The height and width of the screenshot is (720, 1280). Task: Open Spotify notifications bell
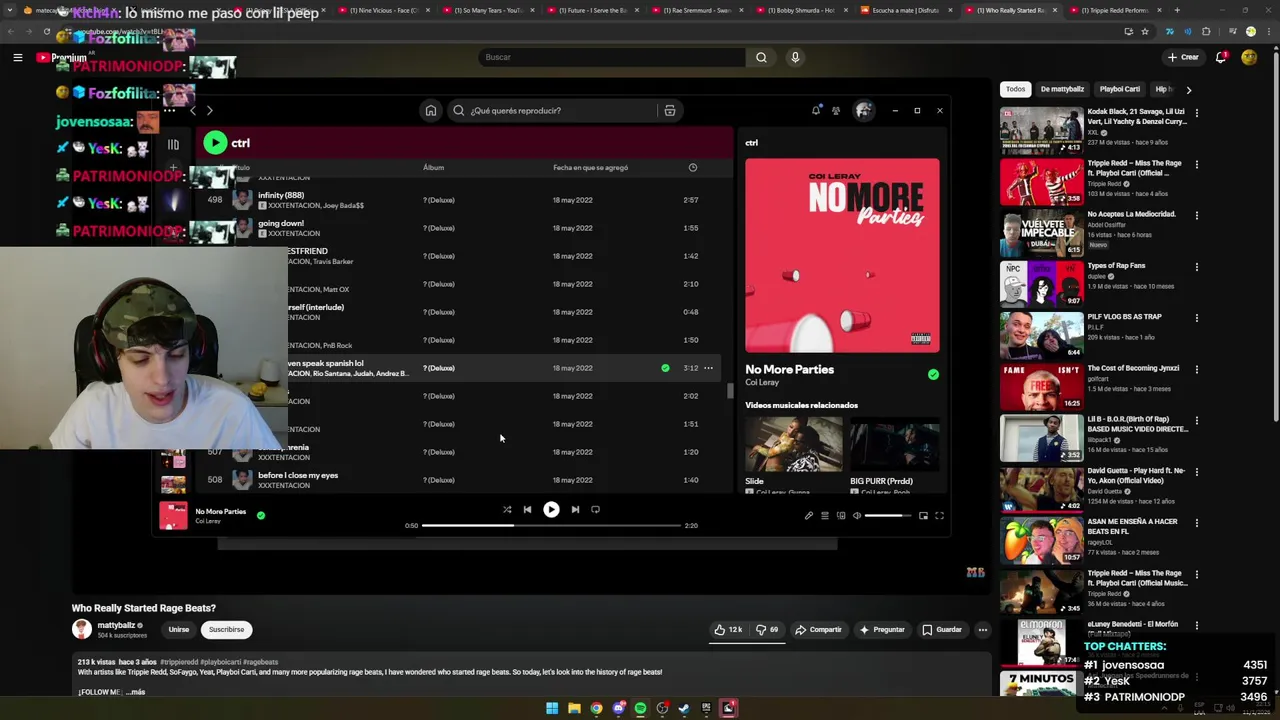pos(816,110)
